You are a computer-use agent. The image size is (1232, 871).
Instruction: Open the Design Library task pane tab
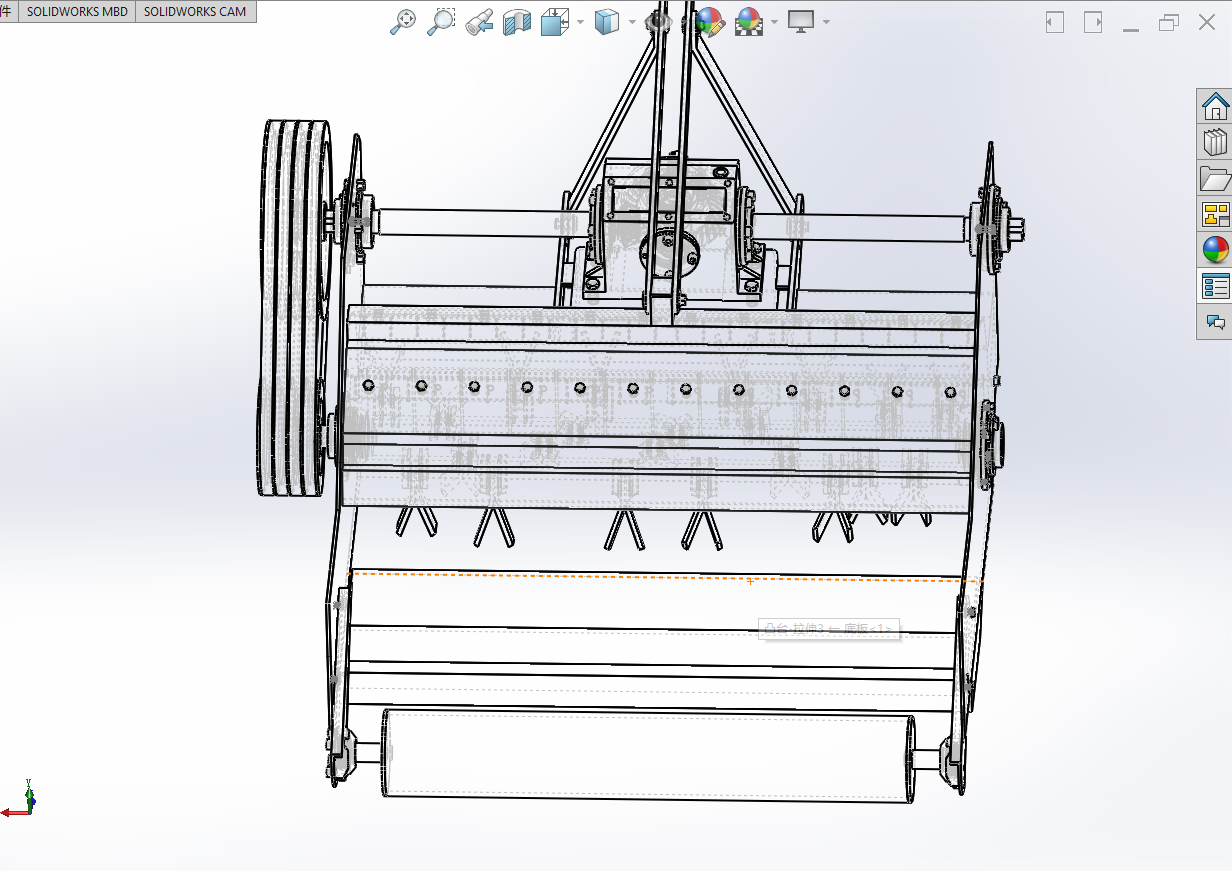(1215, 142)
